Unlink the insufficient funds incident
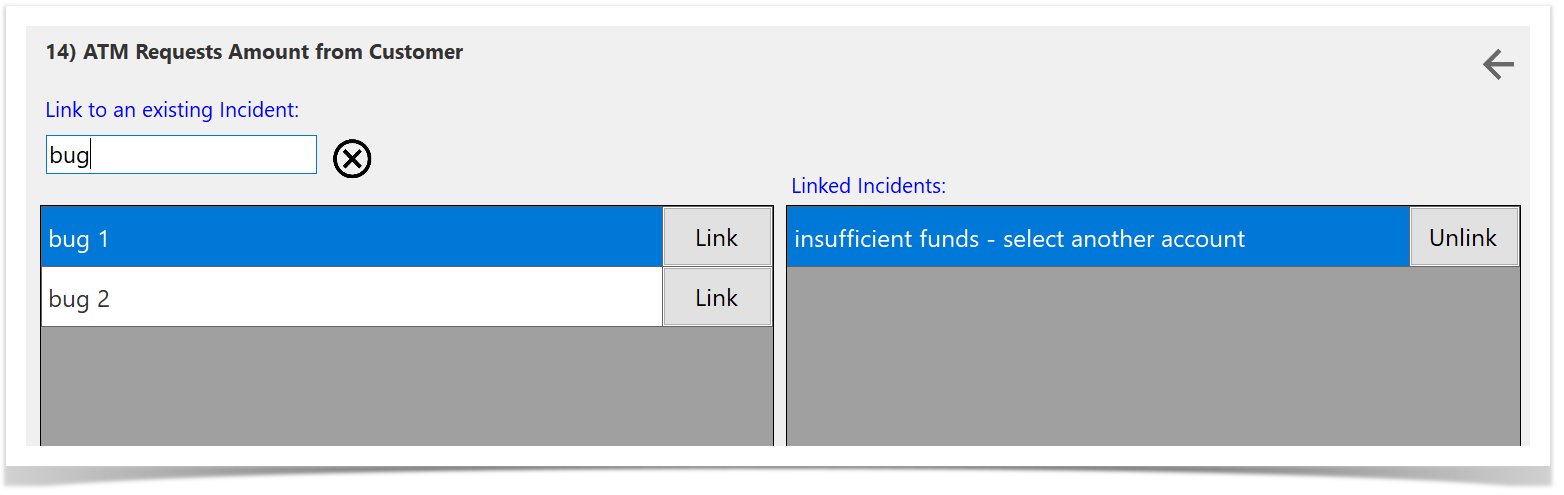 tap(1463, 238)
